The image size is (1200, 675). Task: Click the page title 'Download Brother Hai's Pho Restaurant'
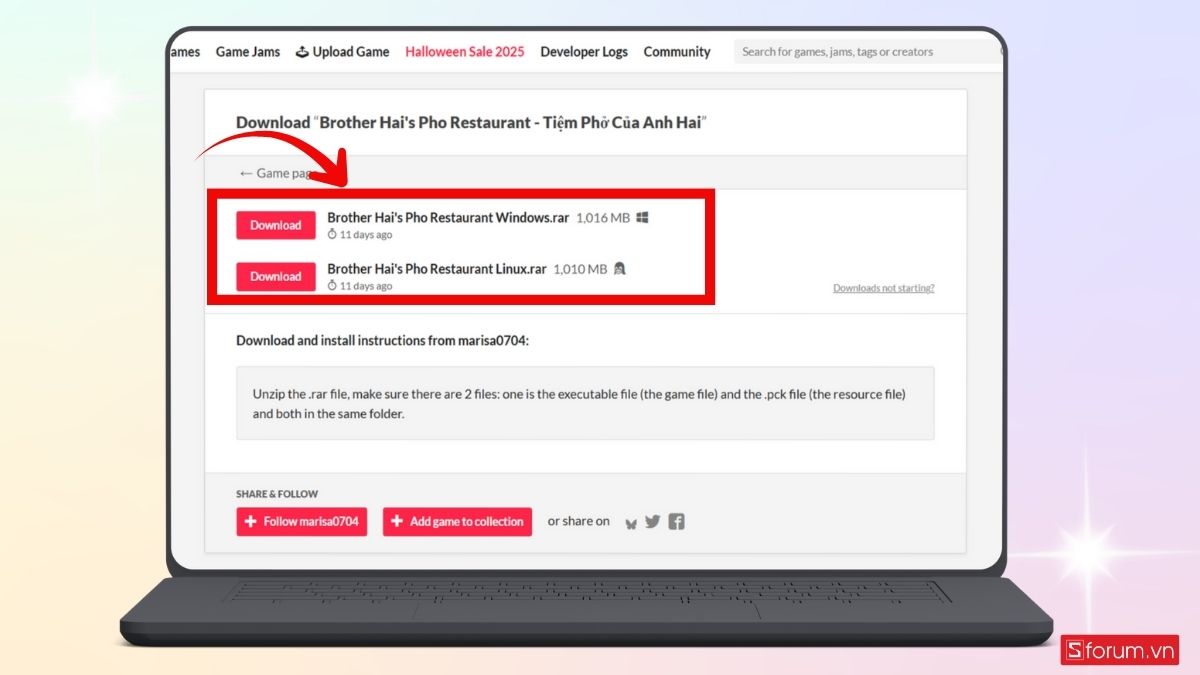click(471, 123)
